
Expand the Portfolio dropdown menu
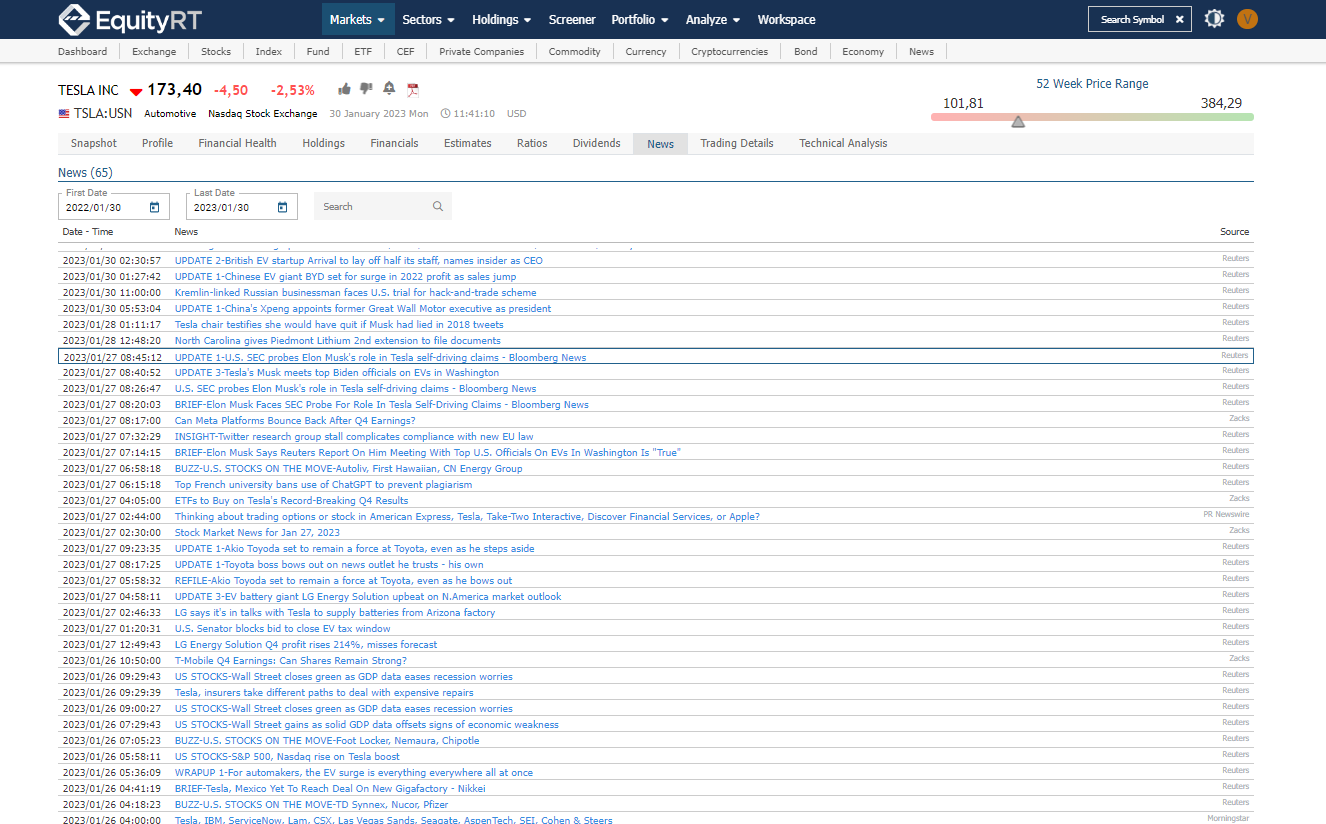click(640, 19)
